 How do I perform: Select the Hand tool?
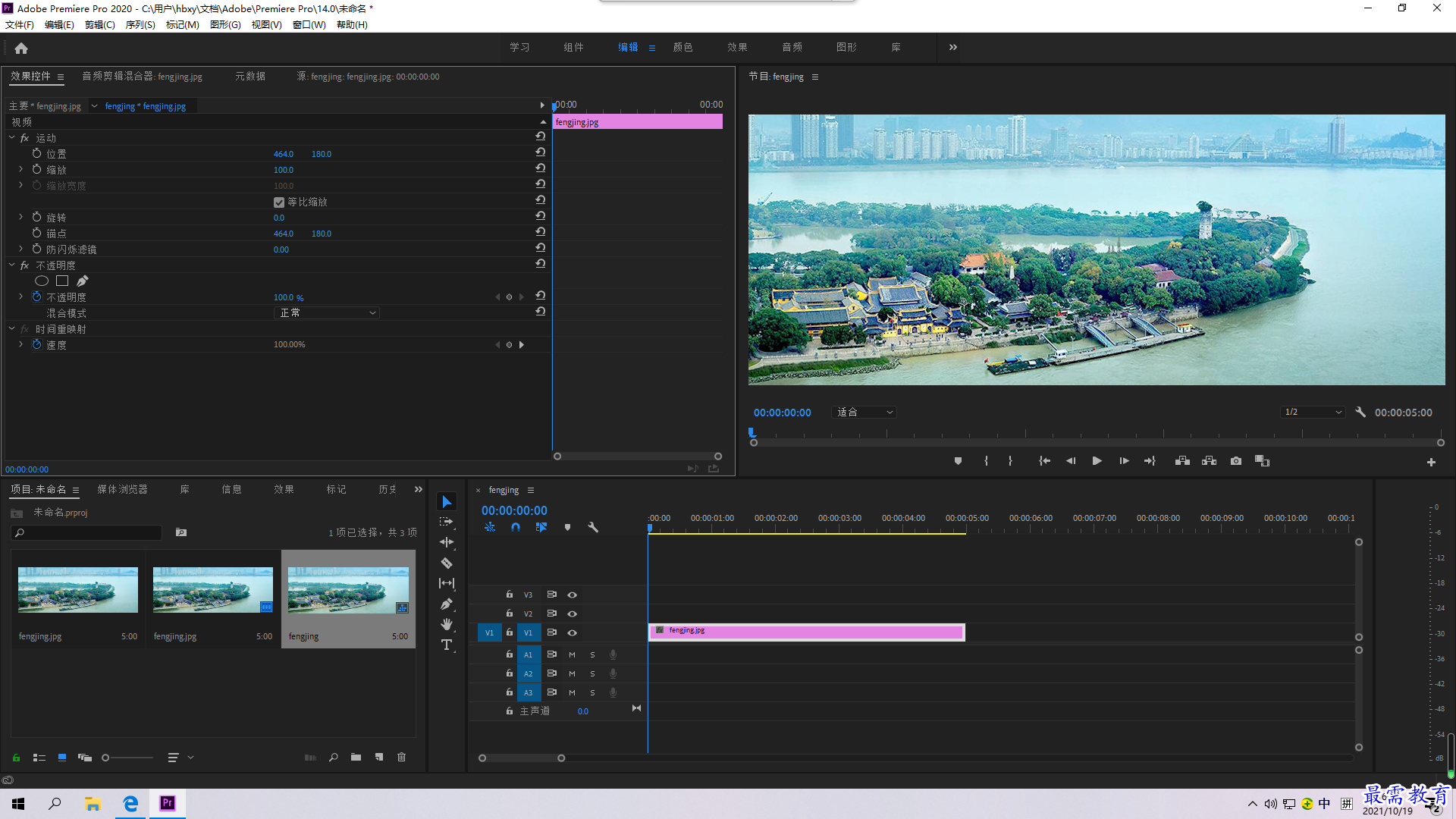447,624
